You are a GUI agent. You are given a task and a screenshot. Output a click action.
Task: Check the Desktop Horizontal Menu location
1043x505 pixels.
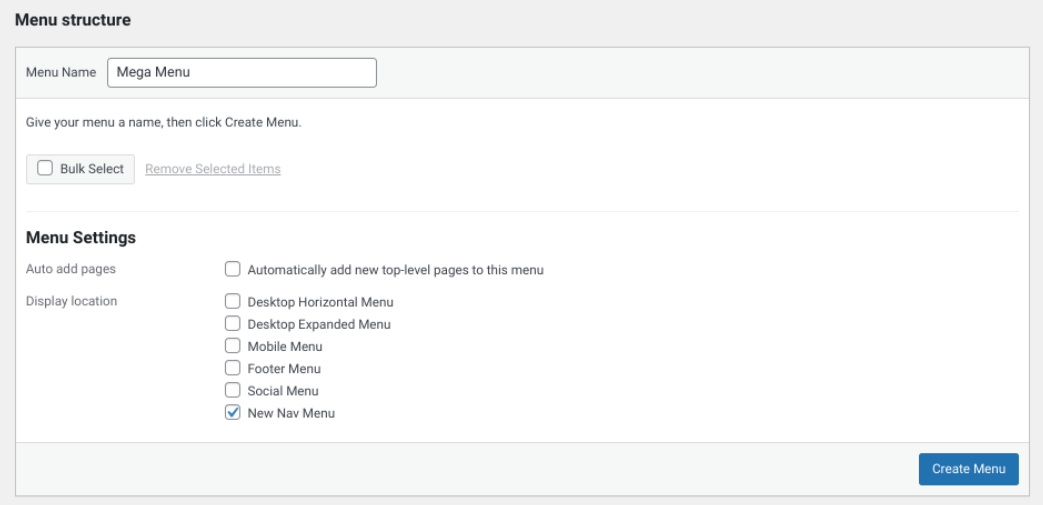pos(232,301)
